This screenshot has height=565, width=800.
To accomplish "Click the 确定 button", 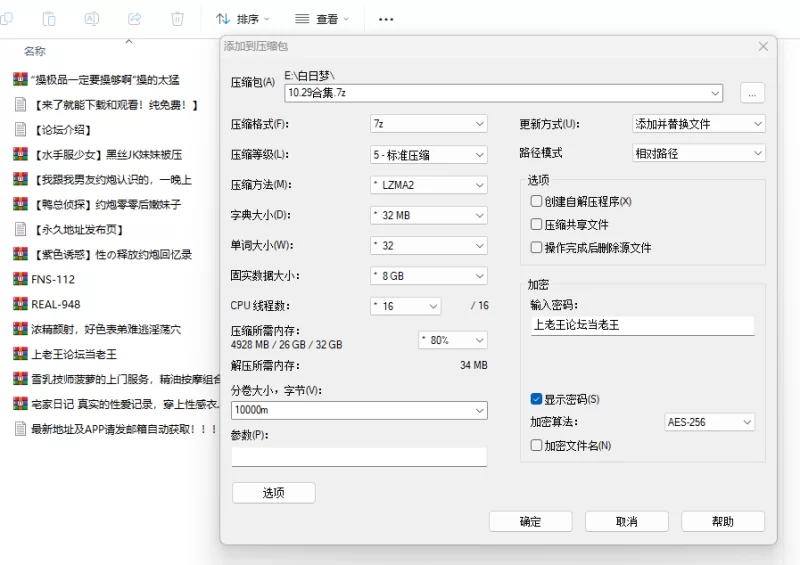I will point(530,521).
